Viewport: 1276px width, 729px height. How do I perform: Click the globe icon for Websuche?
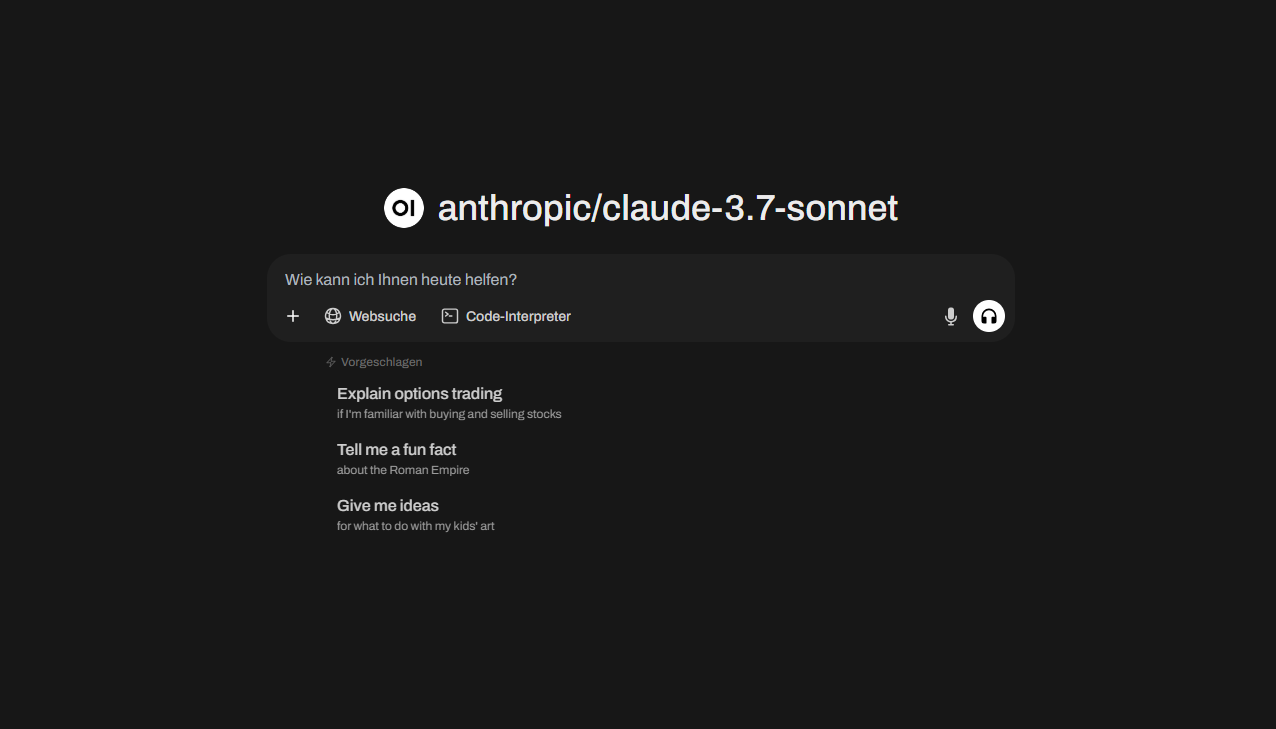pos(333,316)
